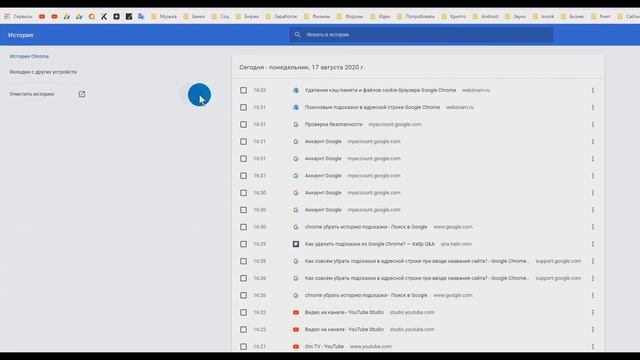Open Поисковые подсказки в адресной строке link
The height and width of the screenshot is (360, 640).
click(x=372, y=107)
